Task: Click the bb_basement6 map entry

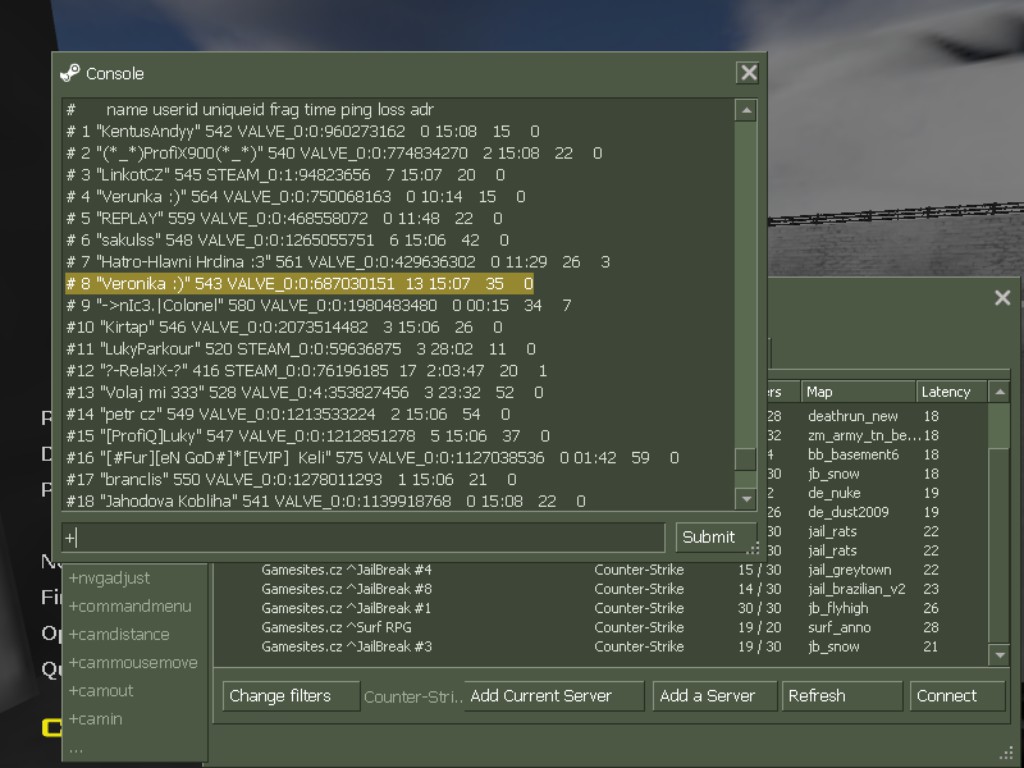Action: 853,455
